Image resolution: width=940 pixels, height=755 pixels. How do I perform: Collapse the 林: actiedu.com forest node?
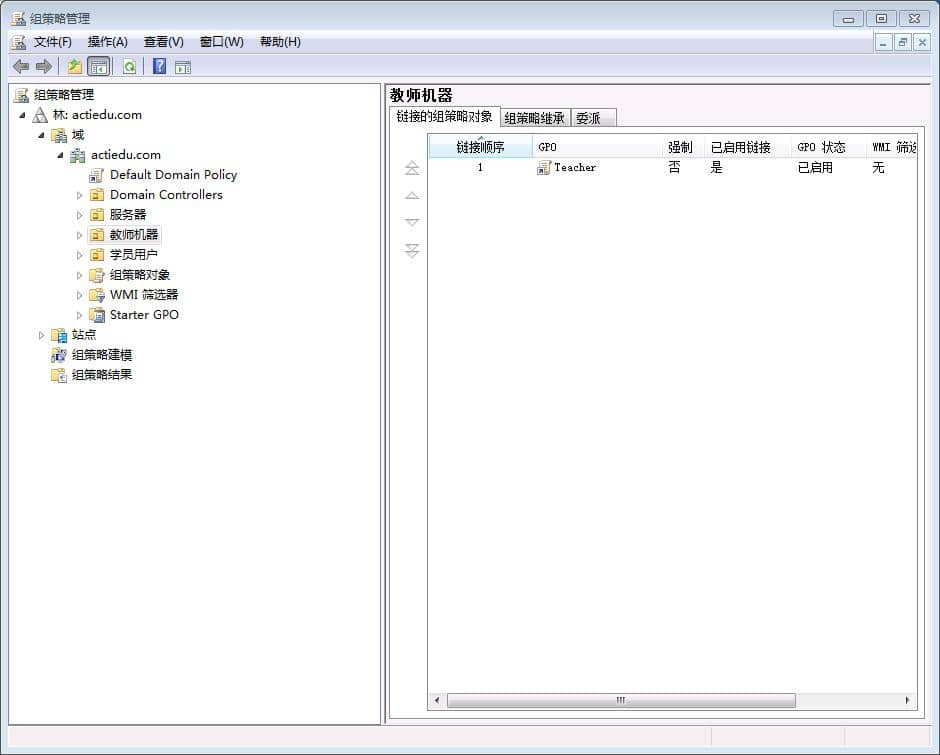pyautogui.click(x=22, y=115)
